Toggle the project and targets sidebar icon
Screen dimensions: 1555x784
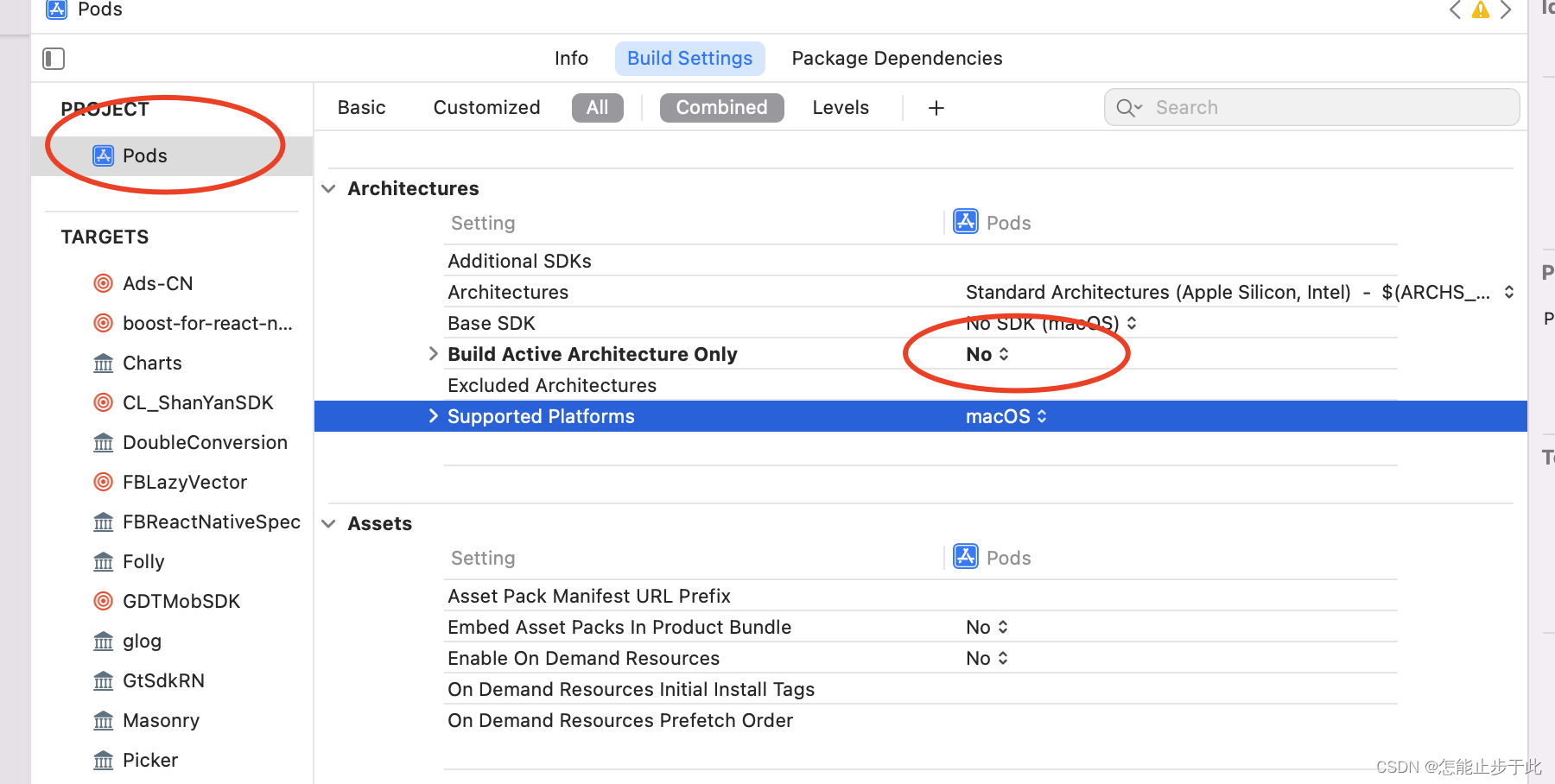click(54, 59)
